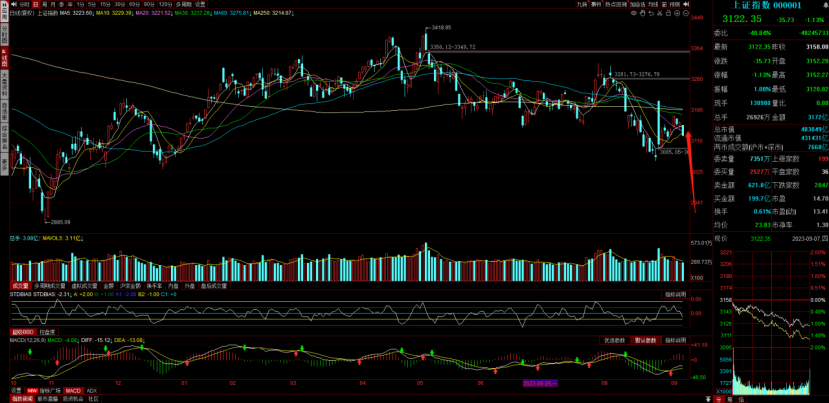Click the undo arrow icon

click(651, 13)
